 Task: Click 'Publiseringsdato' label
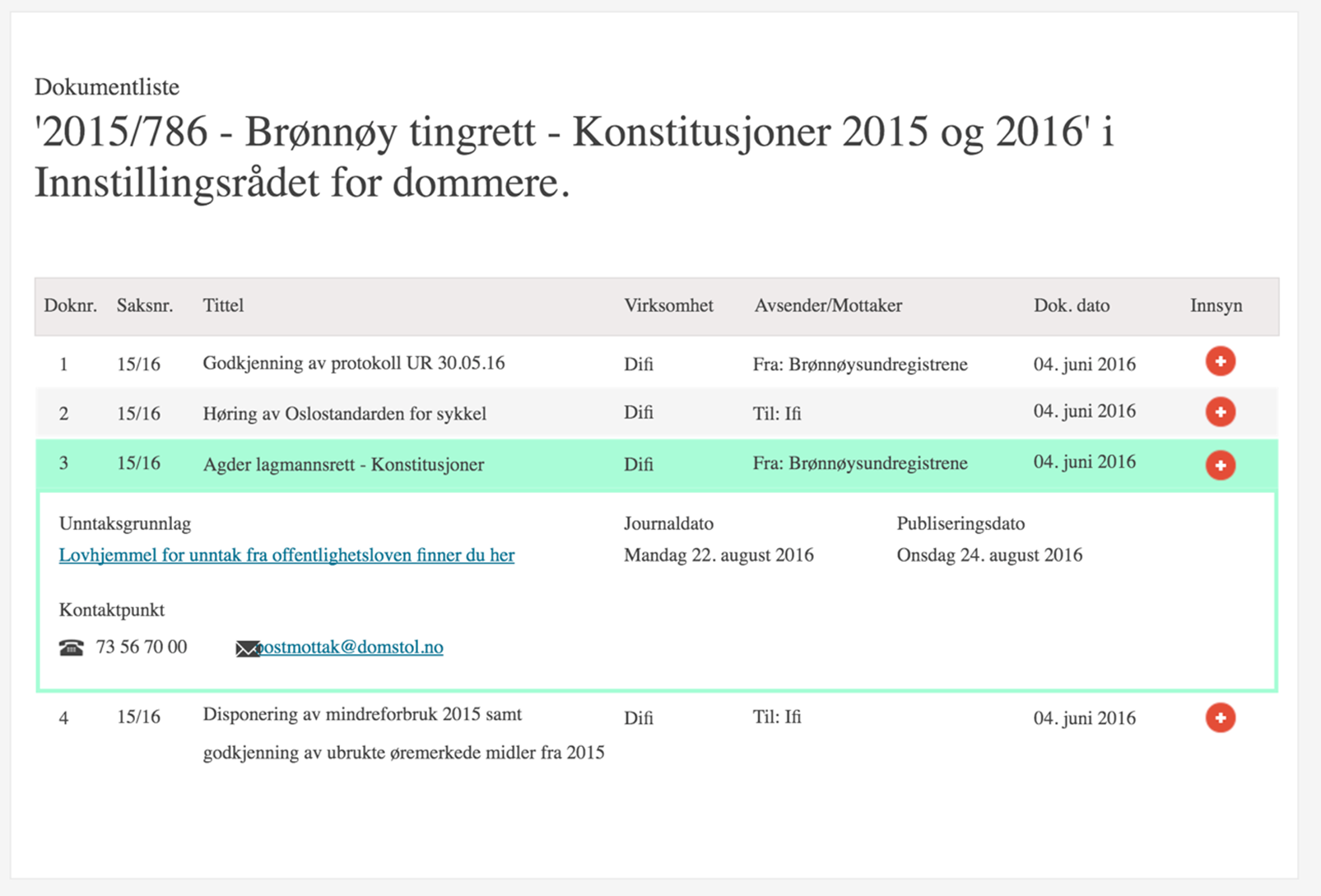[961, 523]
